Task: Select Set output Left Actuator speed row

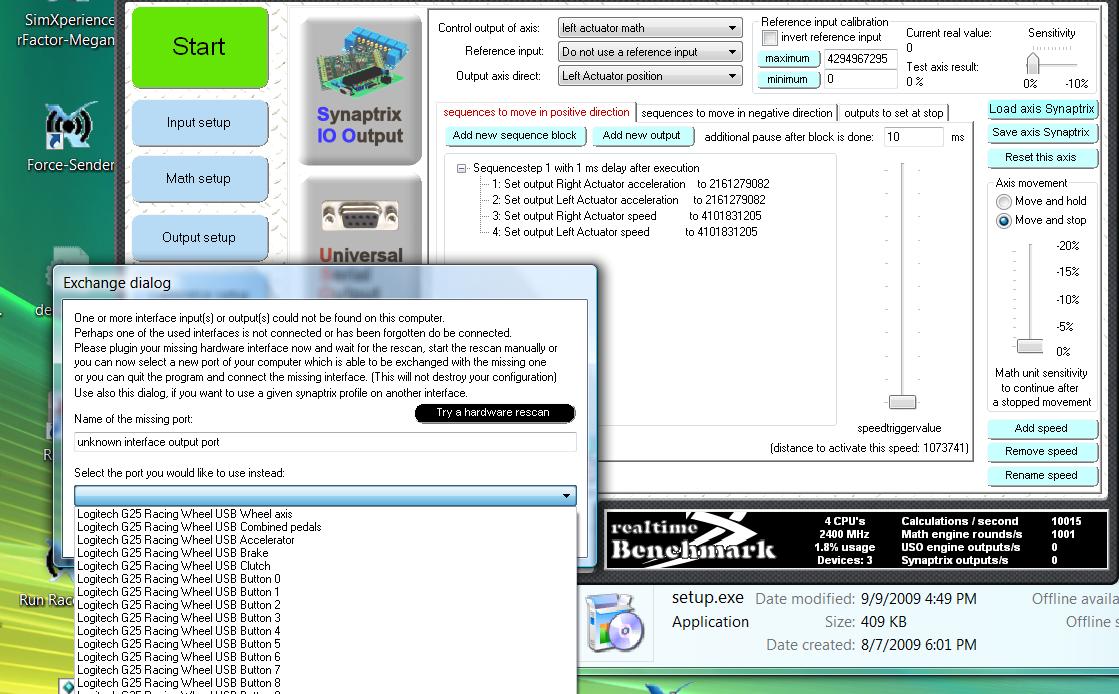Action: [x=624, y=232]
